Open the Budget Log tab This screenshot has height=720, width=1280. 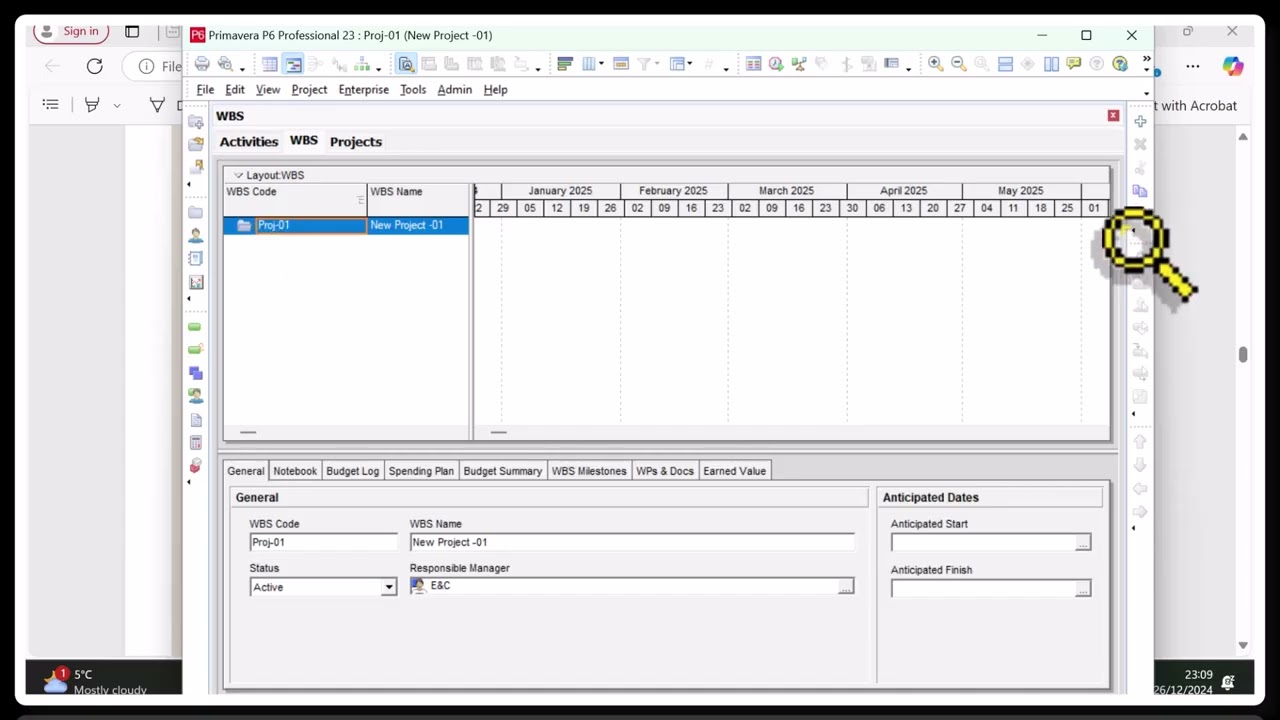(353, 471)
